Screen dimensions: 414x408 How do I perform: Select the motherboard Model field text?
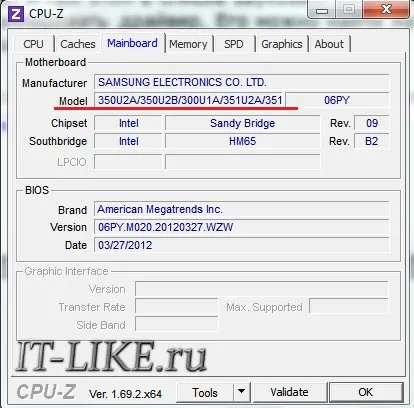click(189, 100)
